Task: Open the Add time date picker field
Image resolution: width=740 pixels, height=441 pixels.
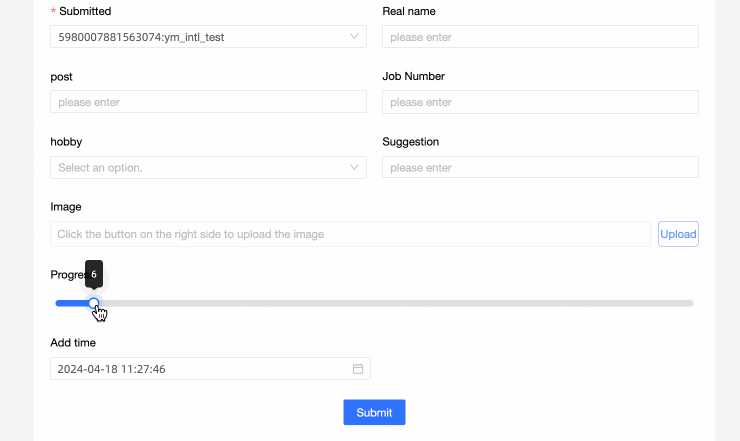Action: click(200, 369)
